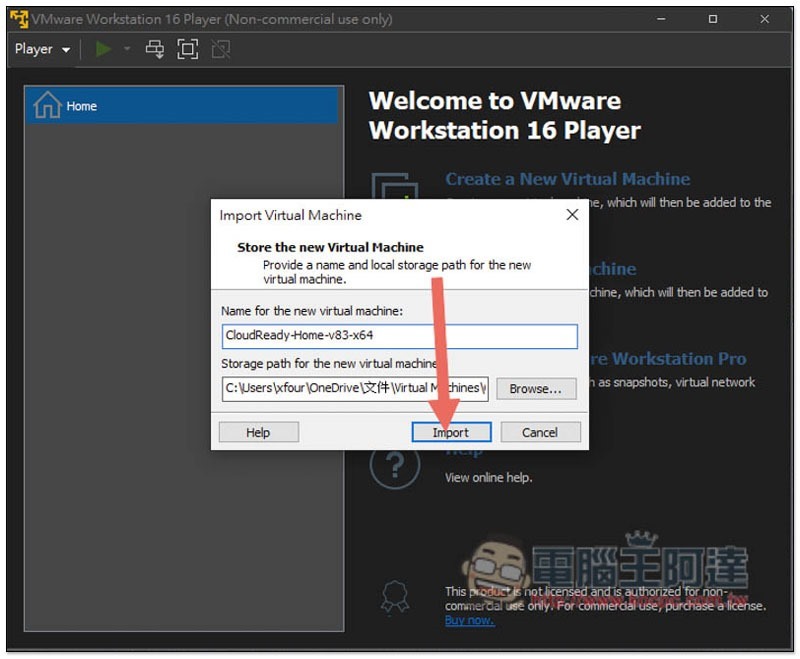800x659 pixels.
Task: Click the license ribbon badge icon
Action: (395, 597)
